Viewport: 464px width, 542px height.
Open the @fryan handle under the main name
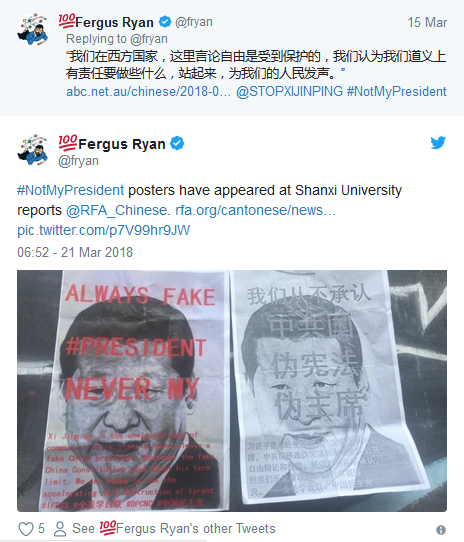click(x=78, y=161)
